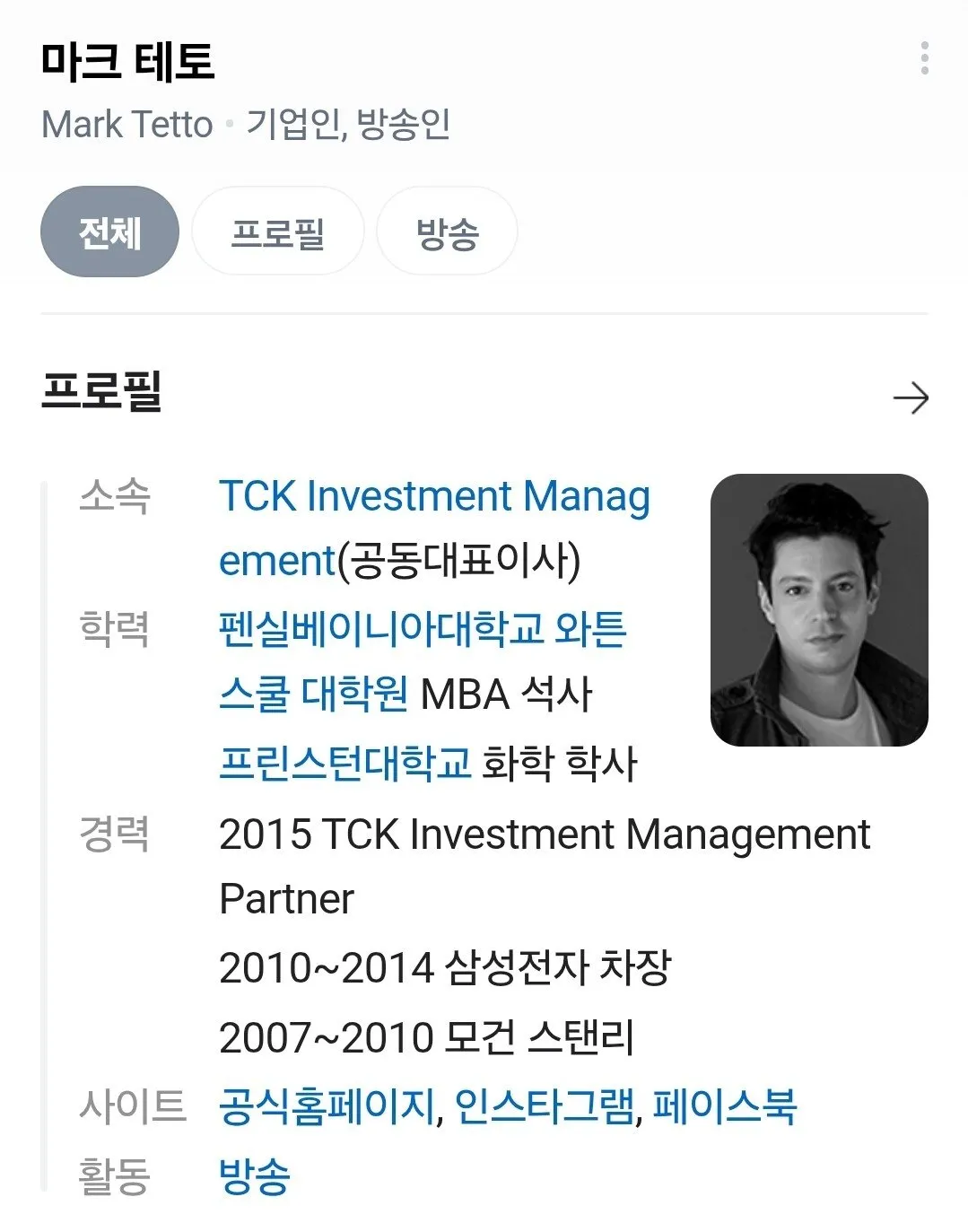968x1232 pixels.
Task: Open the 인스타그램 link
Action: (x=544, y=1105)
